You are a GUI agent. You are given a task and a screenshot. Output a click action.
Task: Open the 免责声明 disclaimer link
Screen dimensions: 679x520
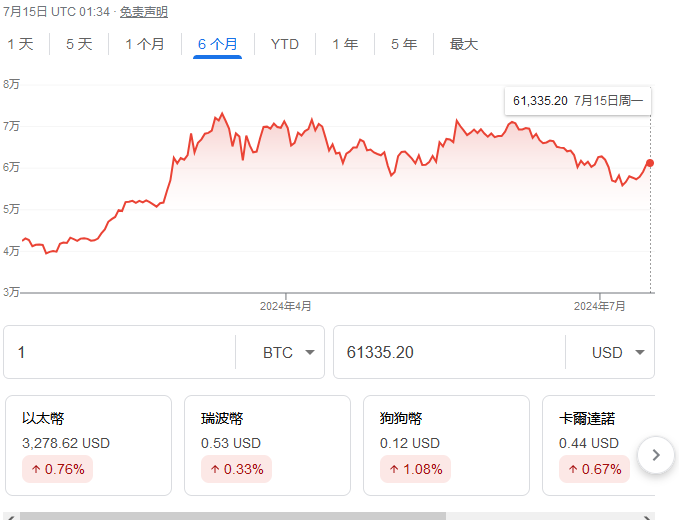click(x=144, y=12)
